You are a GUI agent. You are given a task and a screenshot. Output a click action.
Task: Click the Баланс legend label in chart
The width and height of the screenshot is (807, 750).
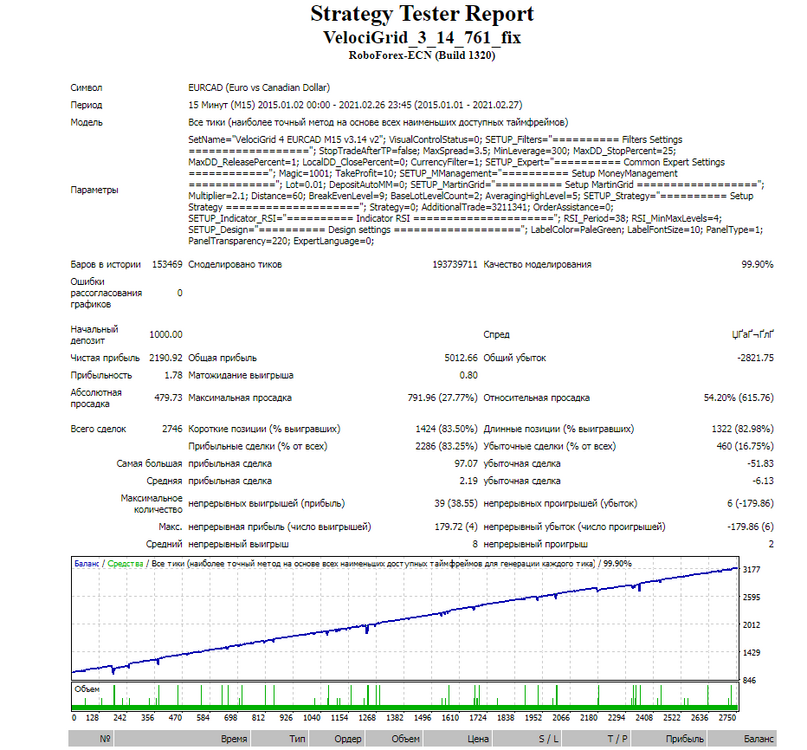click(x=86, y=564)
